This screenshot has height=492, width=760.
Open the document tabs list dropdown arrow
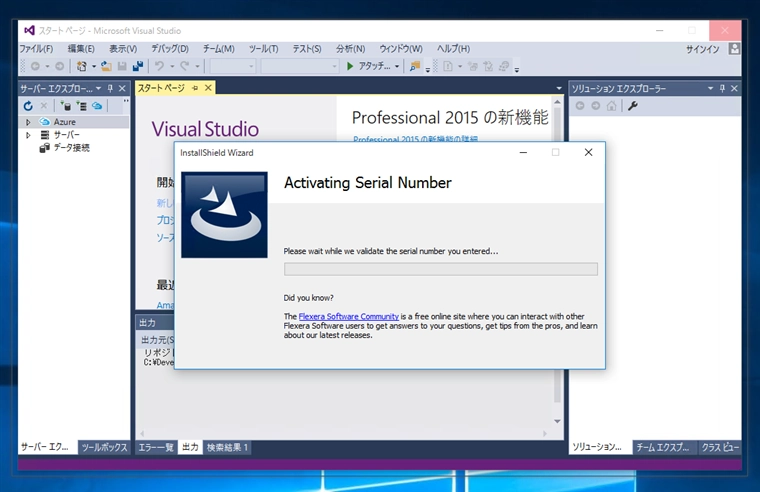pyautogui.click(x=559, y=88)
